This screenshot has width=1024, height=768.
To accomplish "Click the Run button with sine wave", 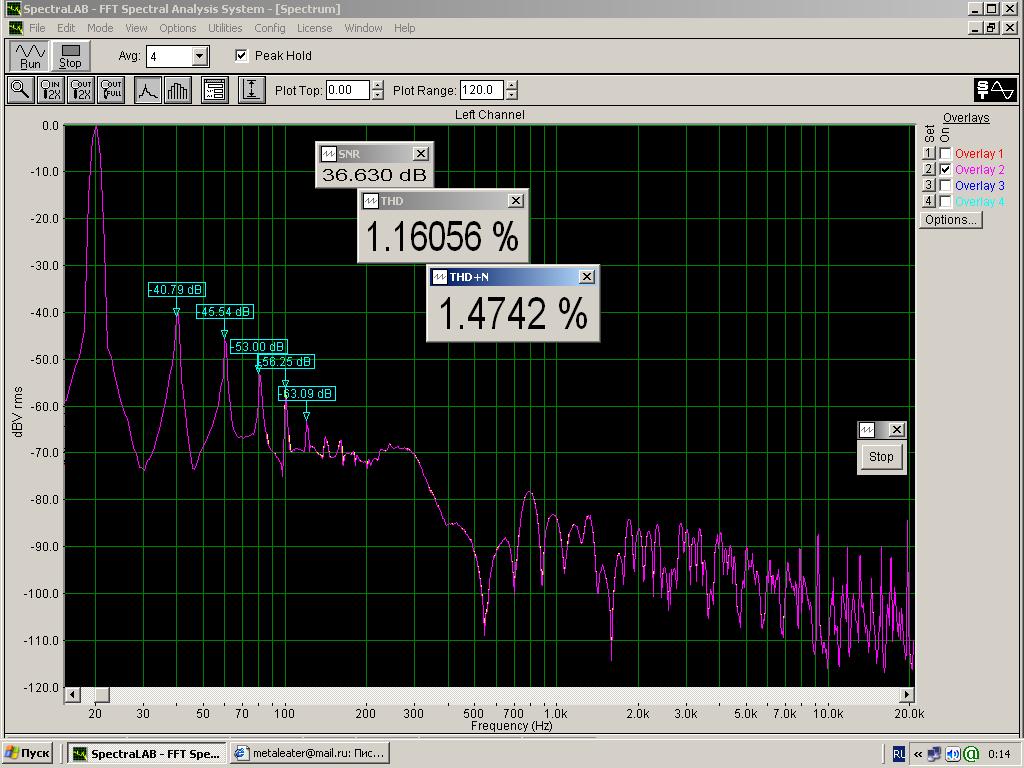I will [30, 56].
